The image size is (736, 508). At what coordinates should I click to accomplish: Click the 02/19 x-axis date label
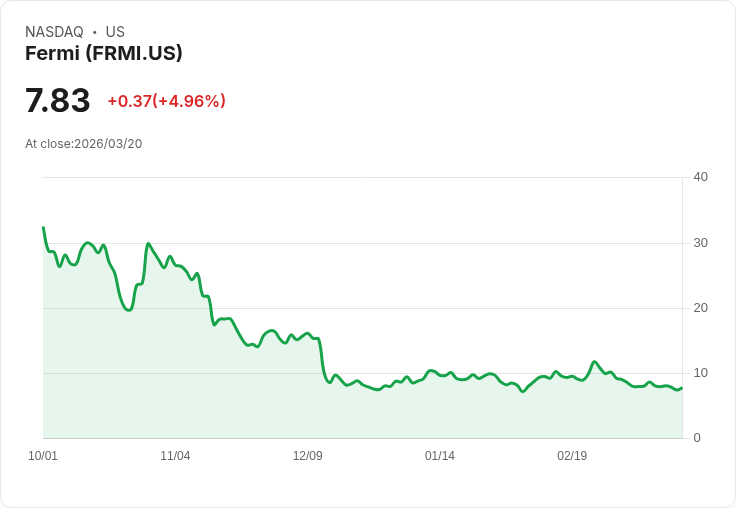pyautogui.click(x=572, y=456)
